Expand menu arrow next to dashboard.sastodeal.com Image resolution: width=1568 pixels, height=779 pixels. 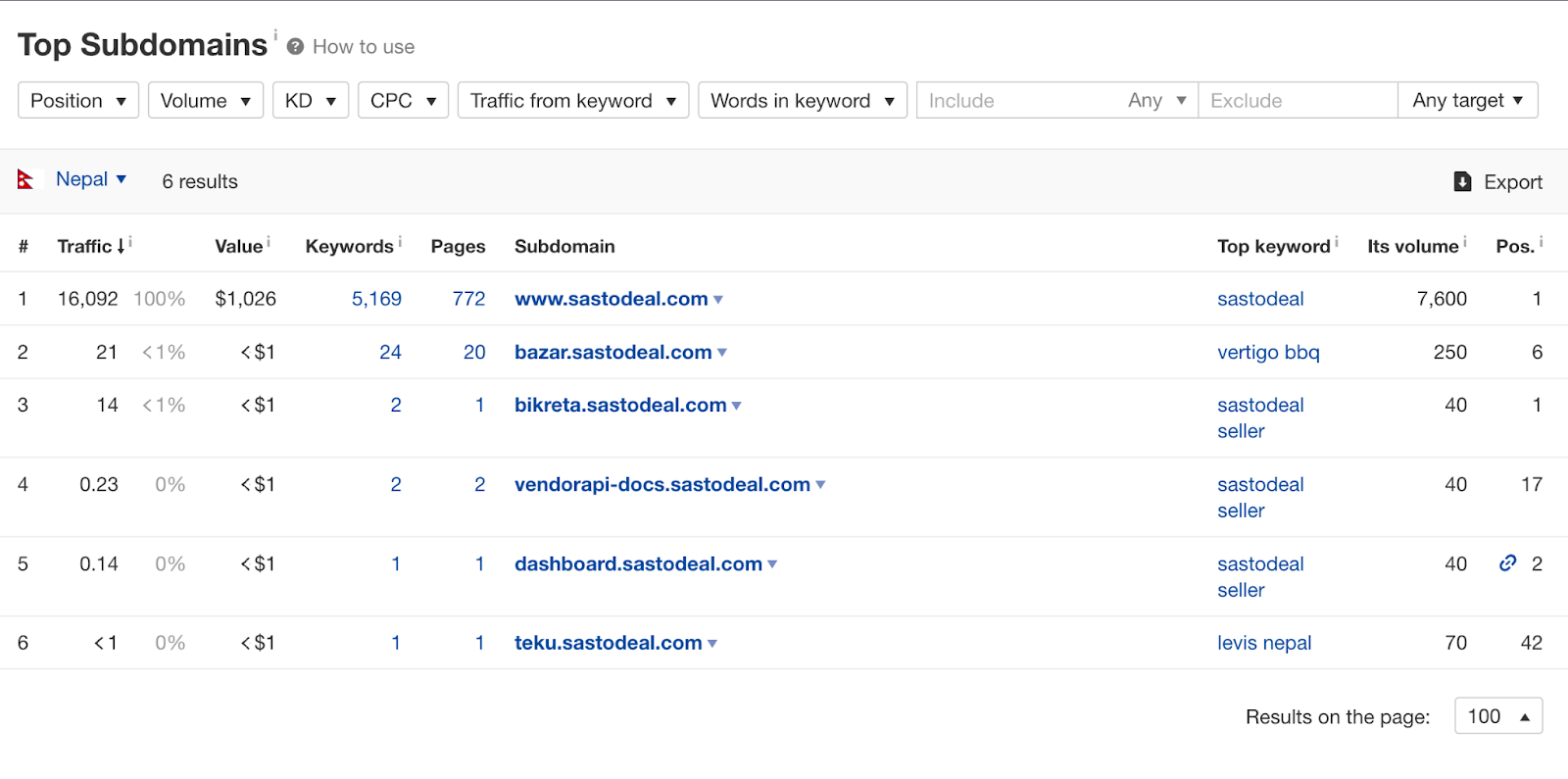click(x=772, y=564)
